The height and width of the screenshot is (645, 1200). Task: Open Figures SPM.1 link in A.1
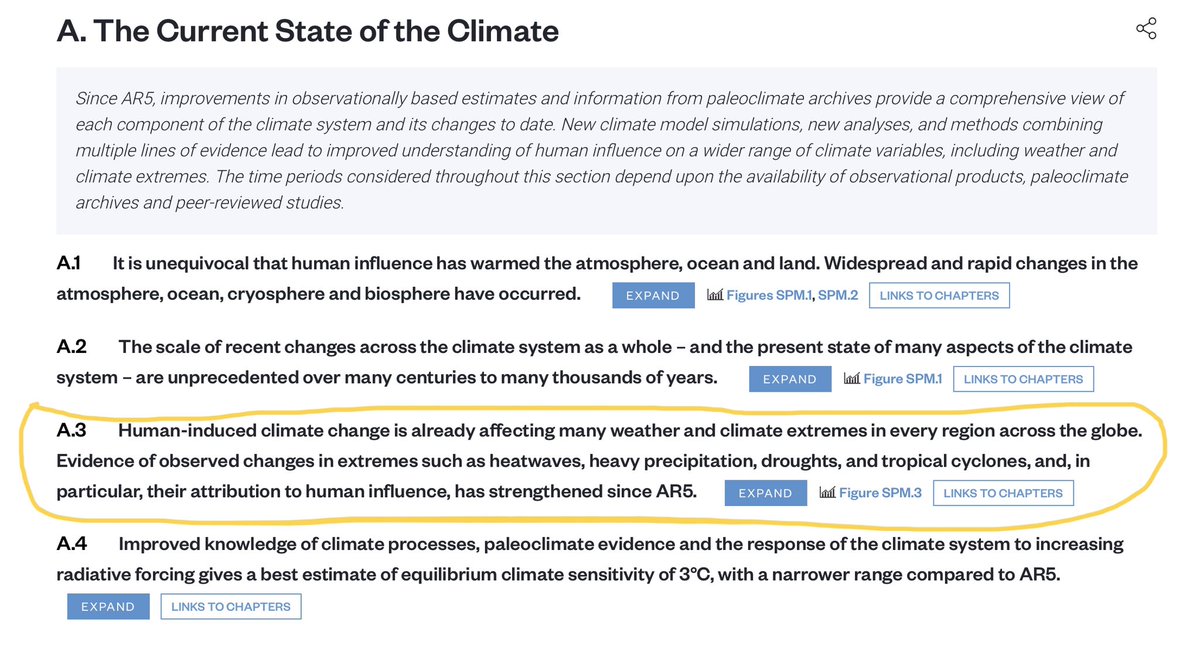coord(770,296)
